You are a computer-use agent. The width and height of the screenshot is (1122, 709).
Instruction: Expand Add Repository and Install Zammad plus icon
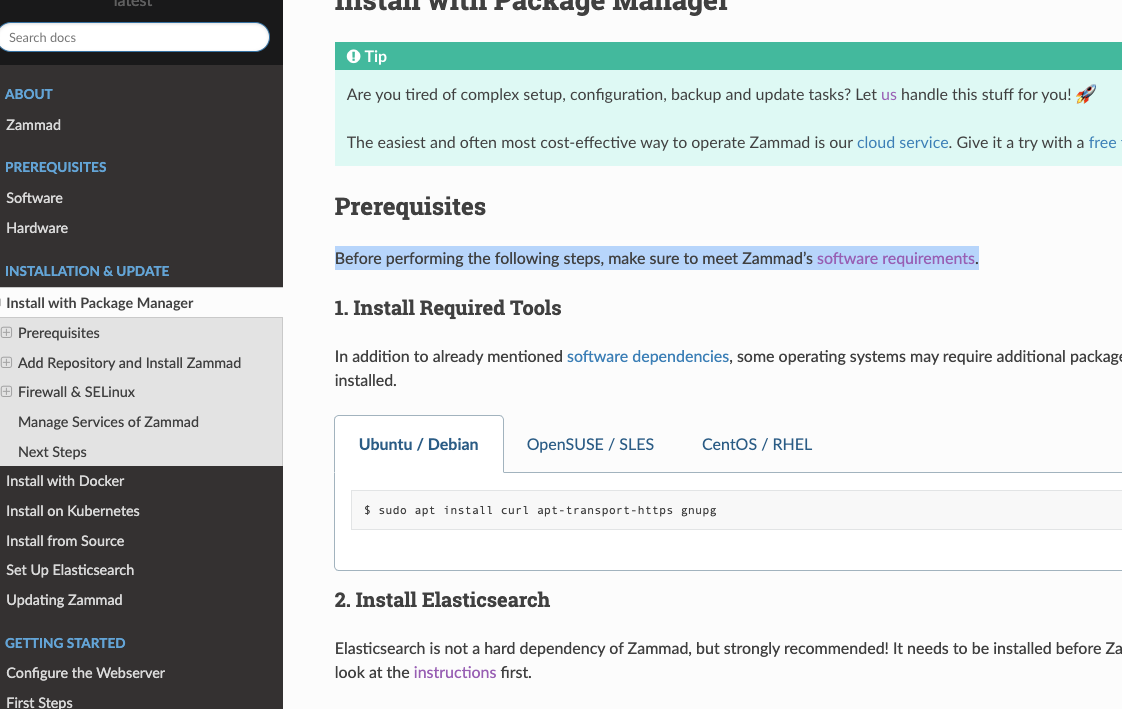[x=6, y=363]
